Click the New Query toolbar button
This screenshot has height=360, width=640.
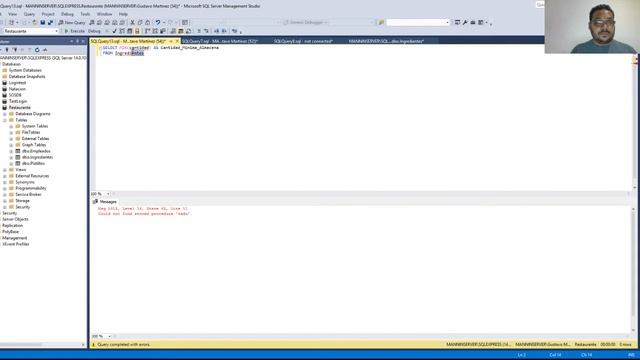72,22
